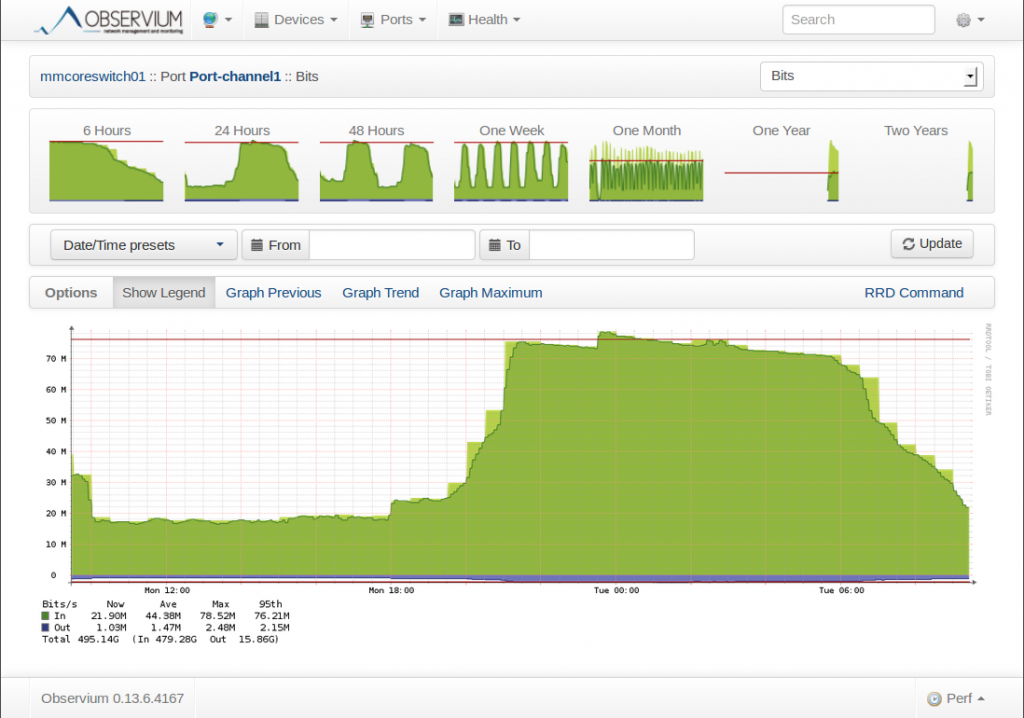
Task: Click the Ports icon in the navbar
Action: (x=366, y=19)
